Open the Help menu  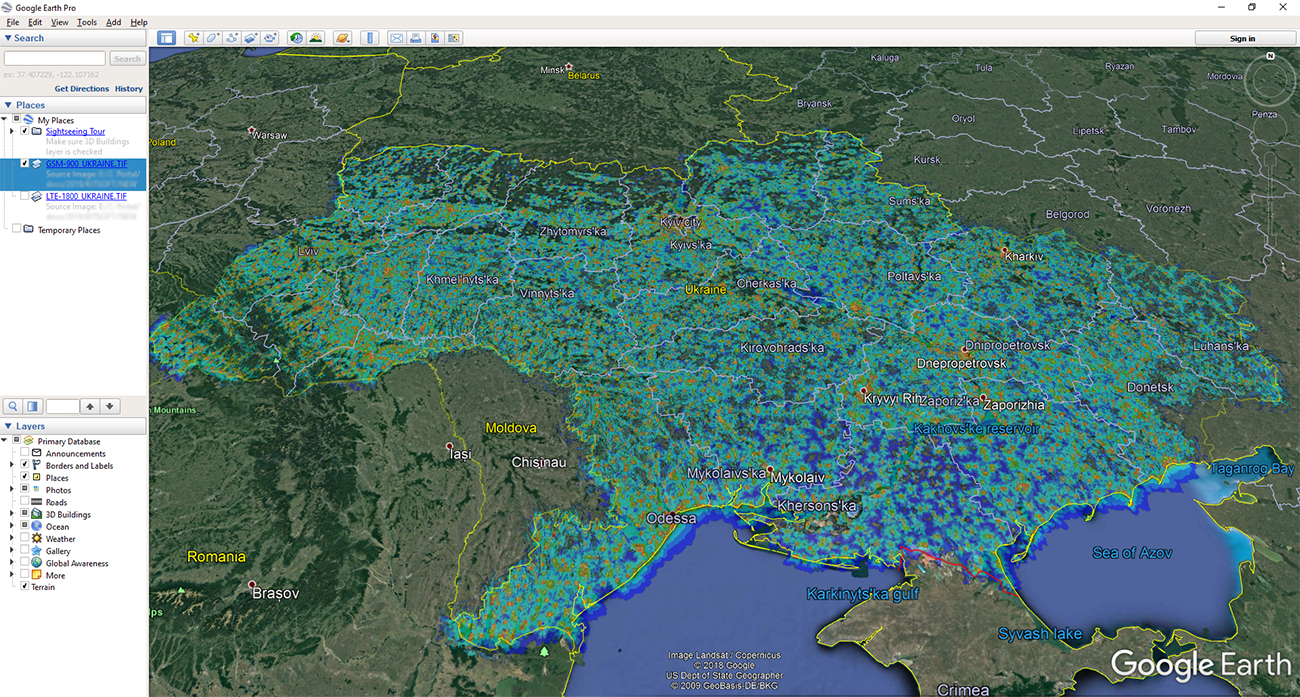tap(139, 22)
